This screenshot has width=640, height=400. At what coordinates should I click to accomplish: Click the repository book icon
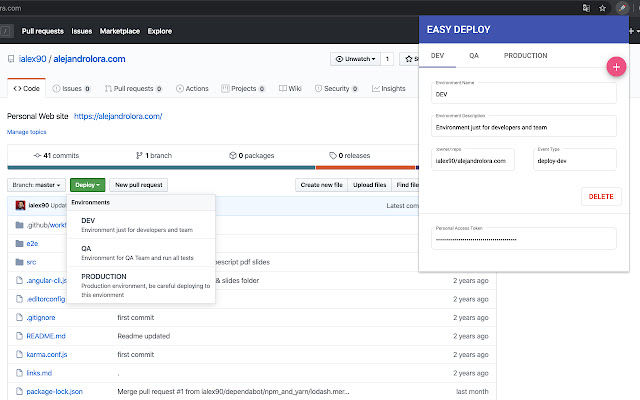click(11, 59)
